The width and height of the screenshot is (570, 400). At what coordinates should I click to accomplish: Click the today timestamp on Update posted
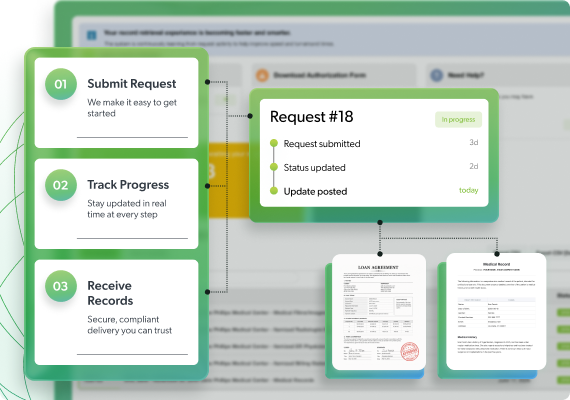469,190
